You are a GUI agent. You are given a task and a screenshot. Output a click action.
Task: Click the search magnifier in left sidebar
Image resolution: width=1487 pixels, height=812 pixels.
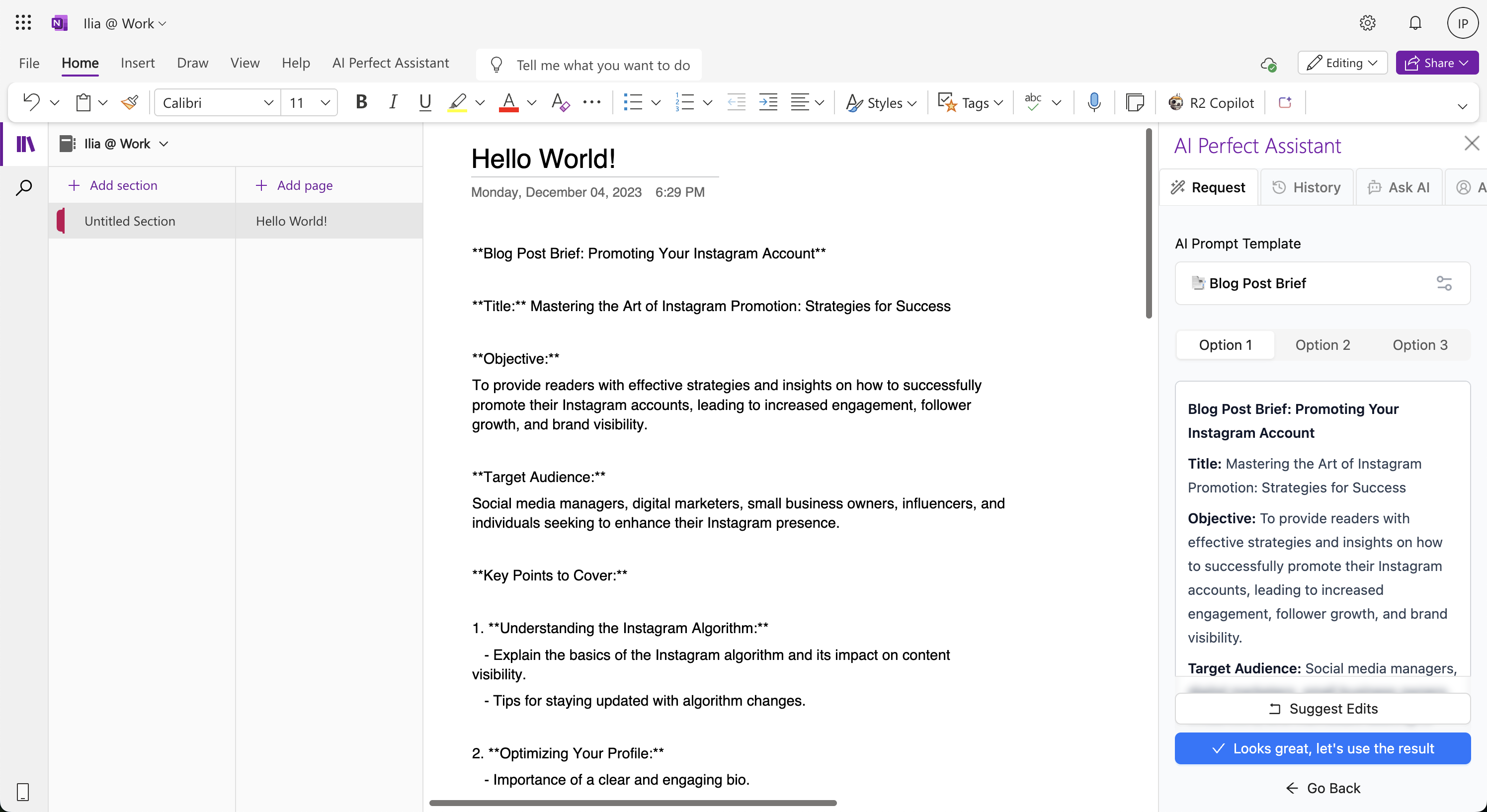point(24,187)
